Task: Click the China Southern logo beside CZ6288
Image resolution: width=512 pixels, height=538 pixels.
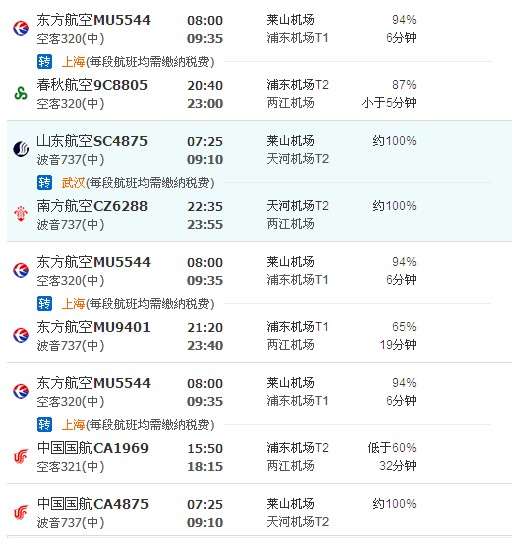Action: coord(21,214)
